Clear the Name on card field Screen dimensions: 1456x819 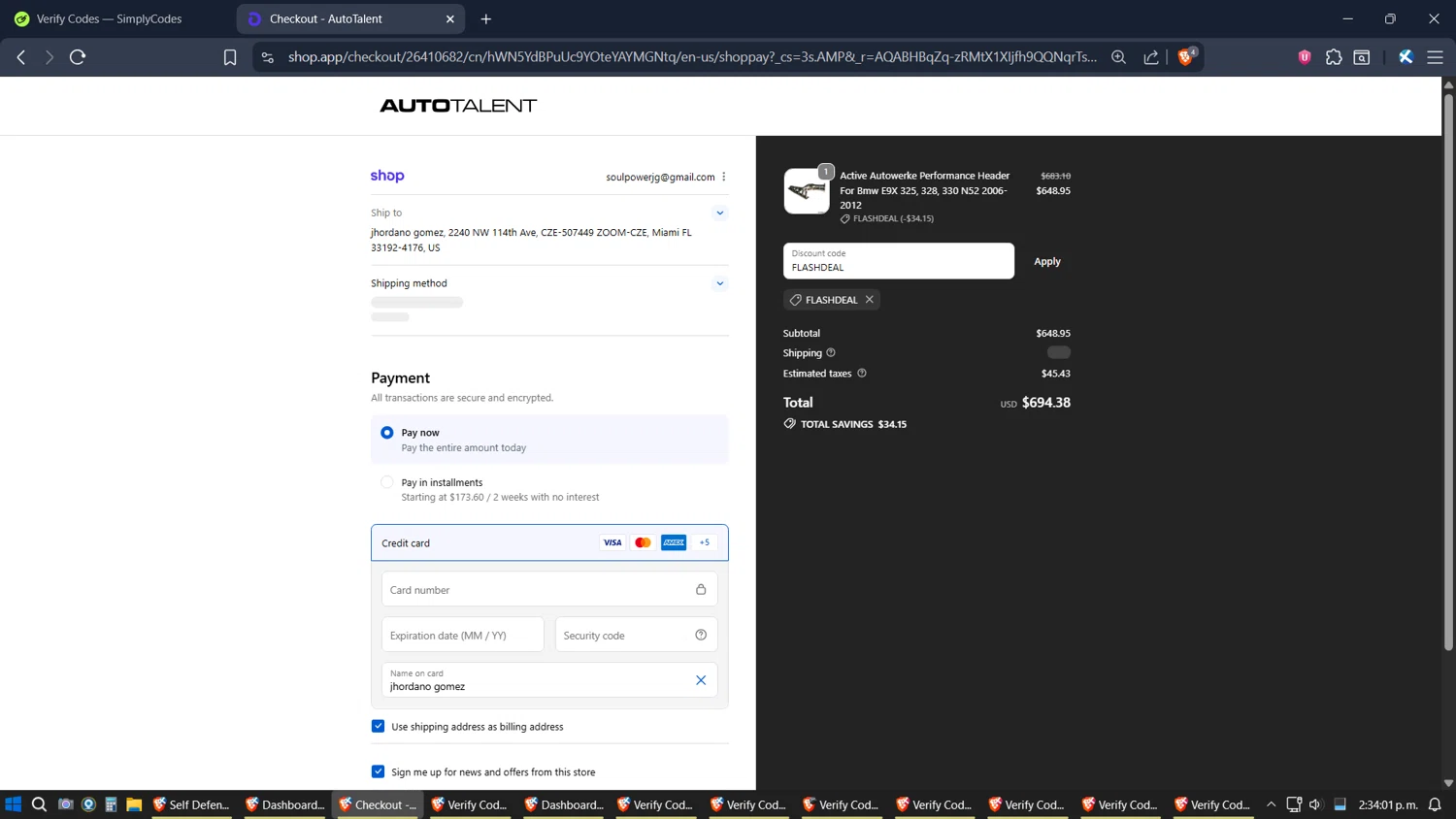pyautogui.click(x=701, y=680)
